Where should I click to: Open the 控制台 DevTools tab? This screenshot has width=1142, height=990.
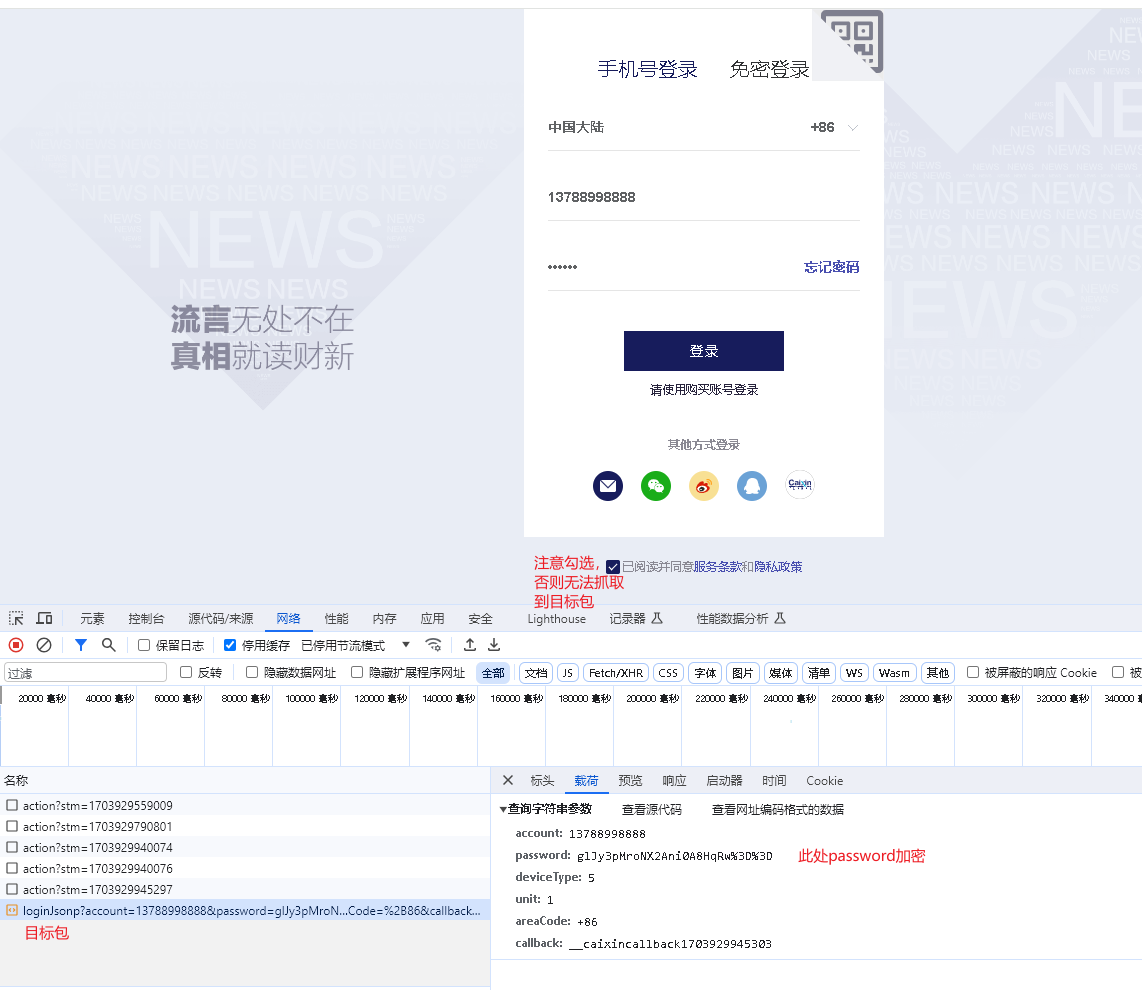pos(146,618)
